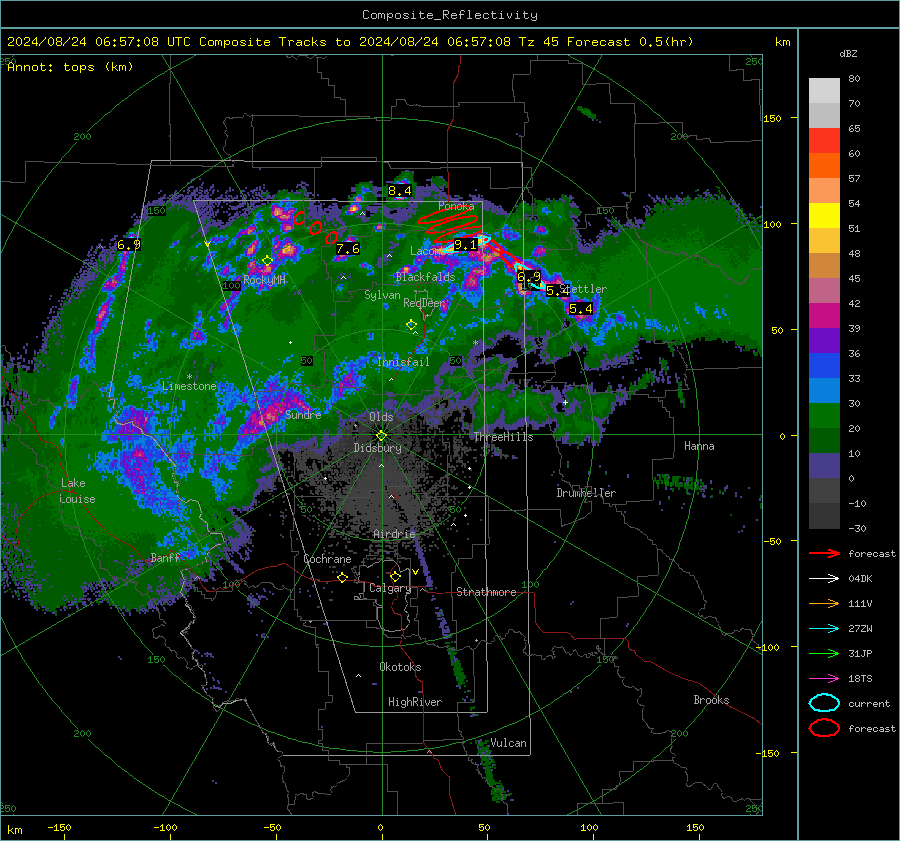This screenshot has height=841, width=900.
Task: Click the cyan current ellipse legend icon
Action: pyautogui.click(x=824, y=703)
